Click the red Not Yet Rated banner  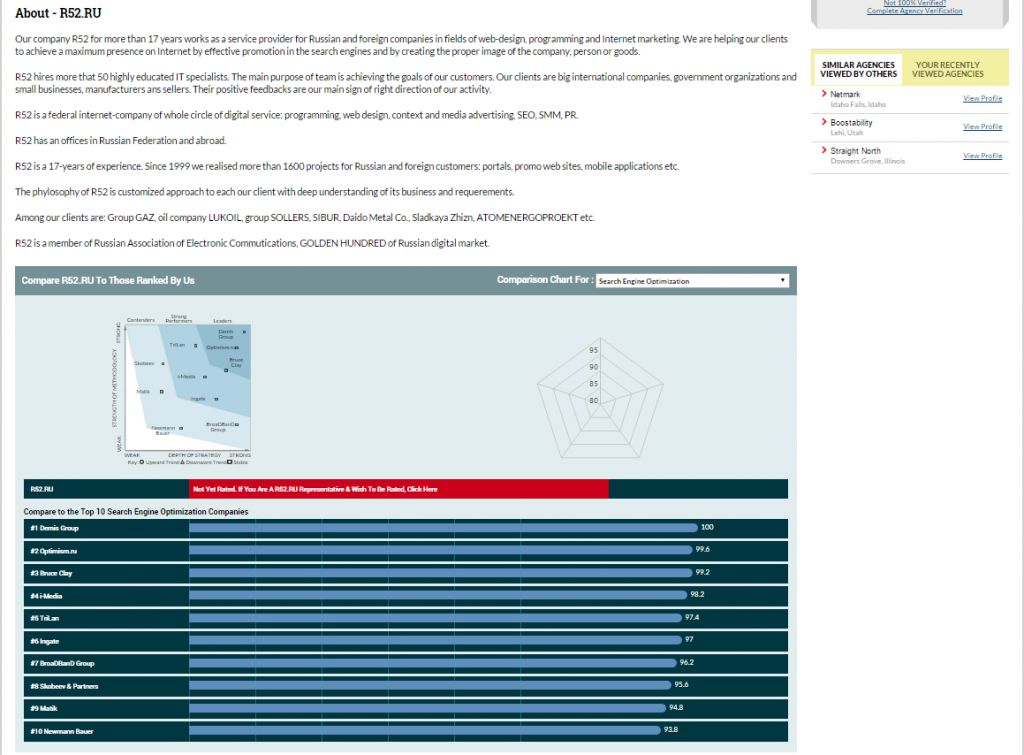398,489
